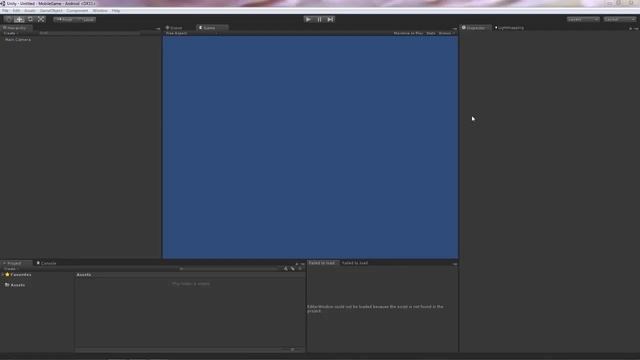
Task: Select the Hand tool in toolbar
Action: coord(8,19)
